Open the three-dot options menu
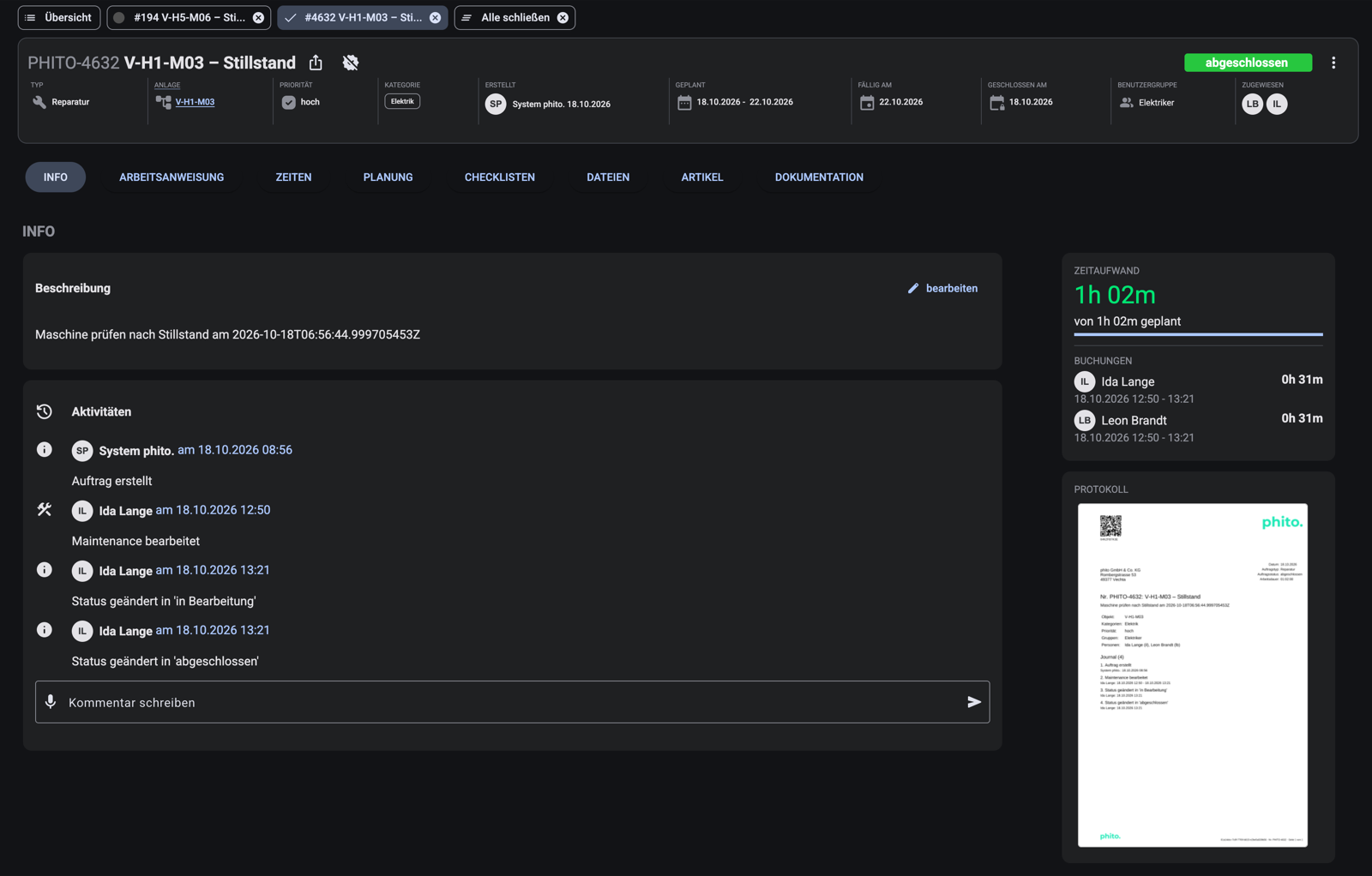Screen dimensions: 1372x876 (x=1333, y=63)
